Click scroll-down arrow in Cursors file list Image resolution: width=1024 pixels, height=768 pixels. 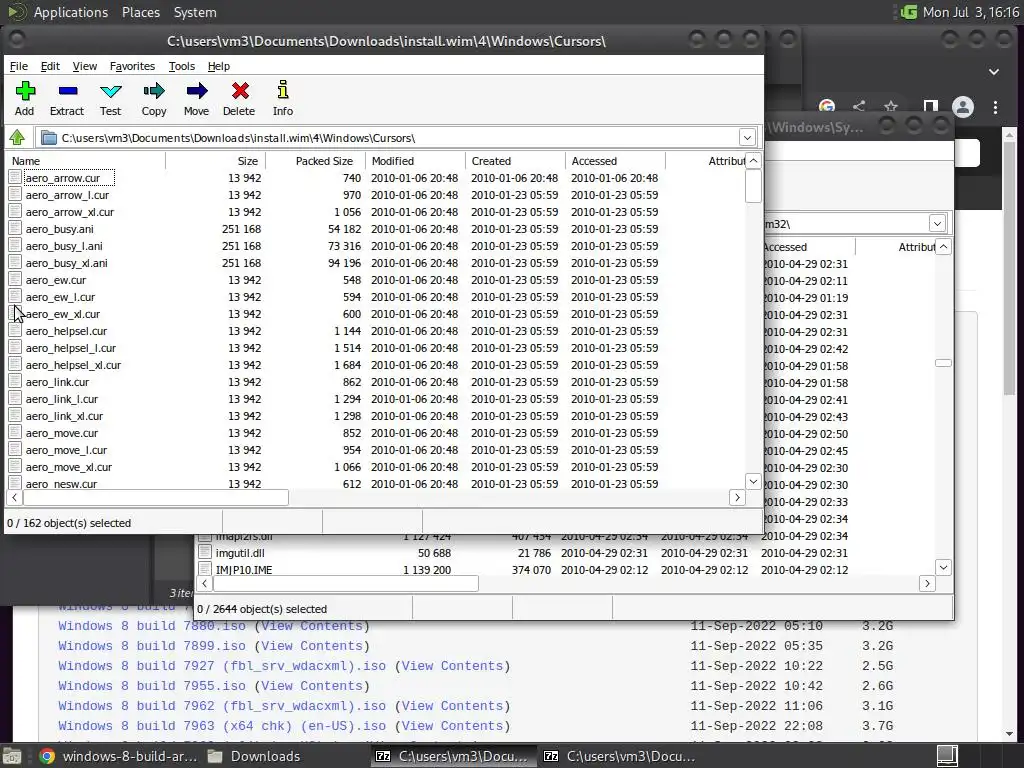point(753,481)
